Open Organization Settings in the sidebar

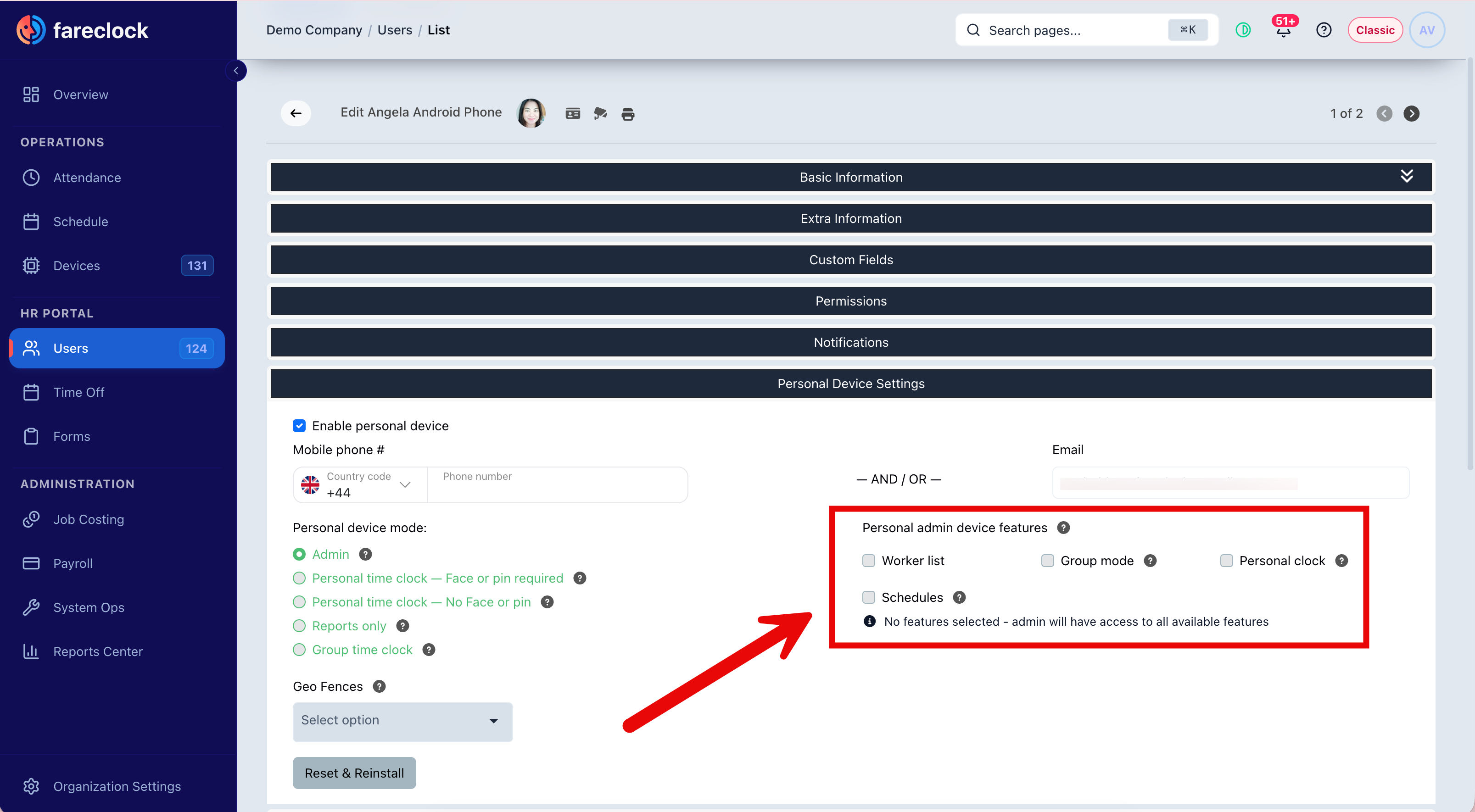(117, 786)
